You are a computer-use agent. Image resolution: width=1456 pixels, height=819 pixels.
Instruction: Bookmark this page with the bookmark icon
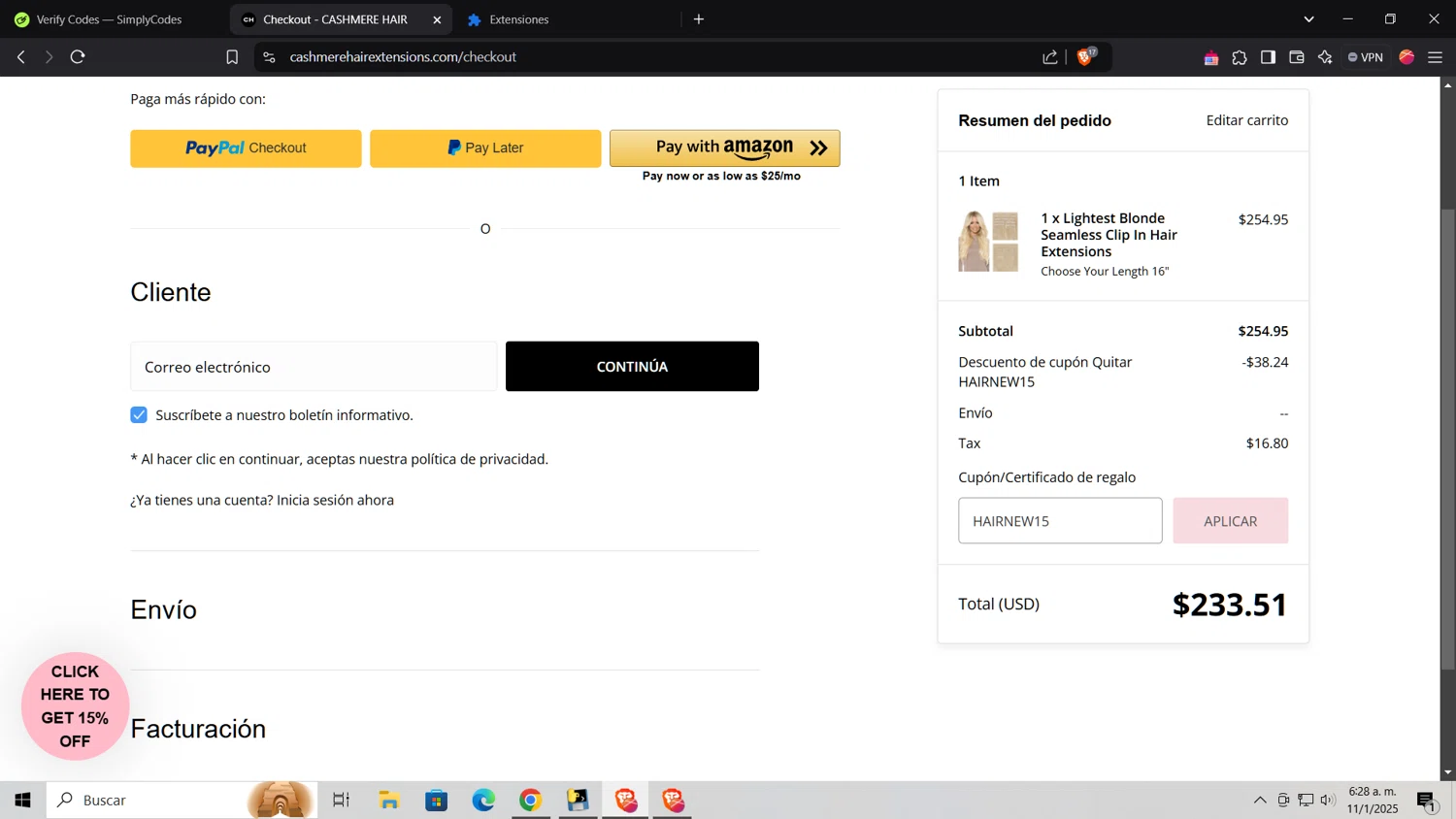tap(232, 57)
